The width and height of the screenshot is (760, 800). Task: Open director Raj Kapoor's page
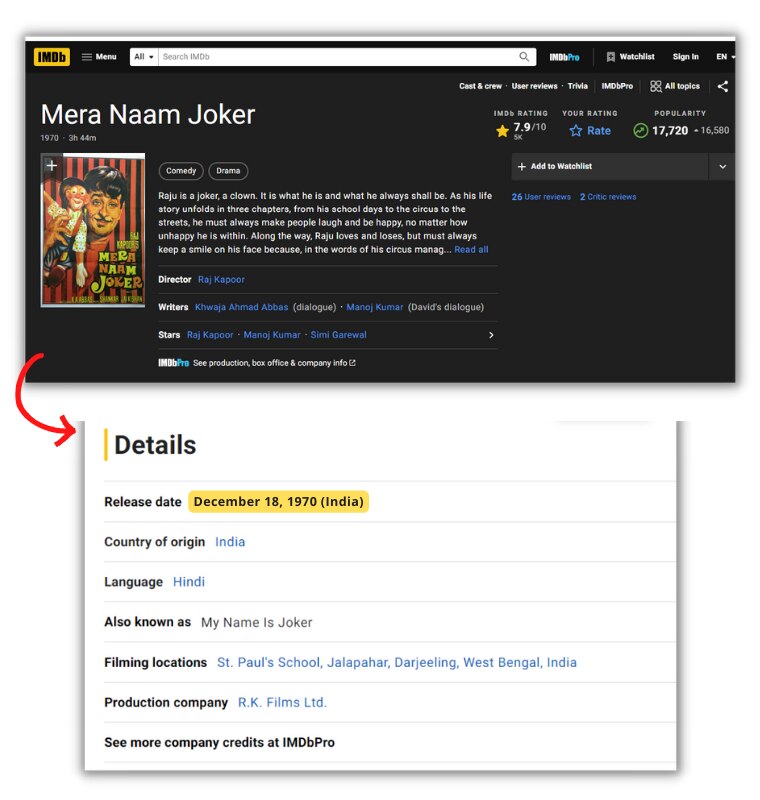pos(221,280)
